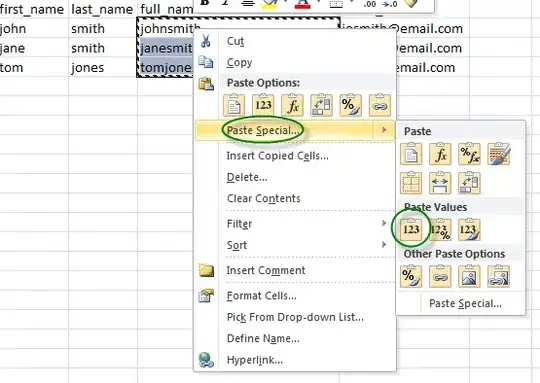Select the cell containing tom
540x383 pixels.
[x=34, y=67]
